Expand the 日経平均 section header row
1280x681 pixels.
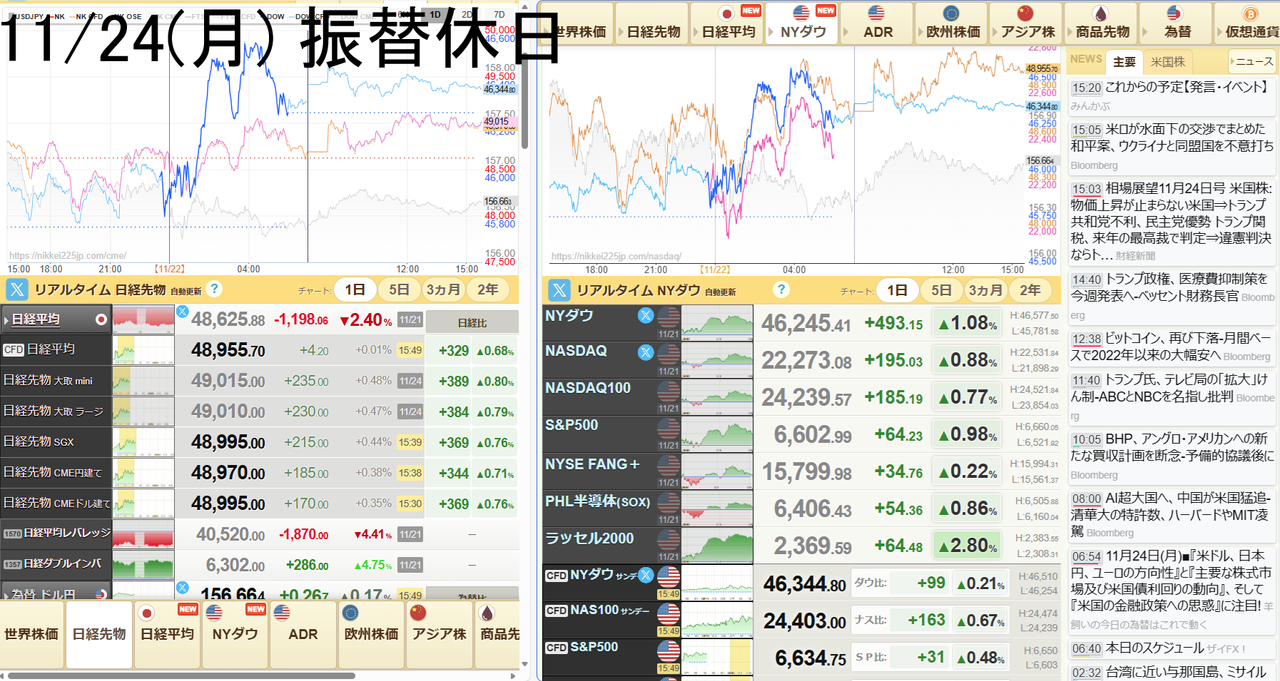tap(54, 320)
